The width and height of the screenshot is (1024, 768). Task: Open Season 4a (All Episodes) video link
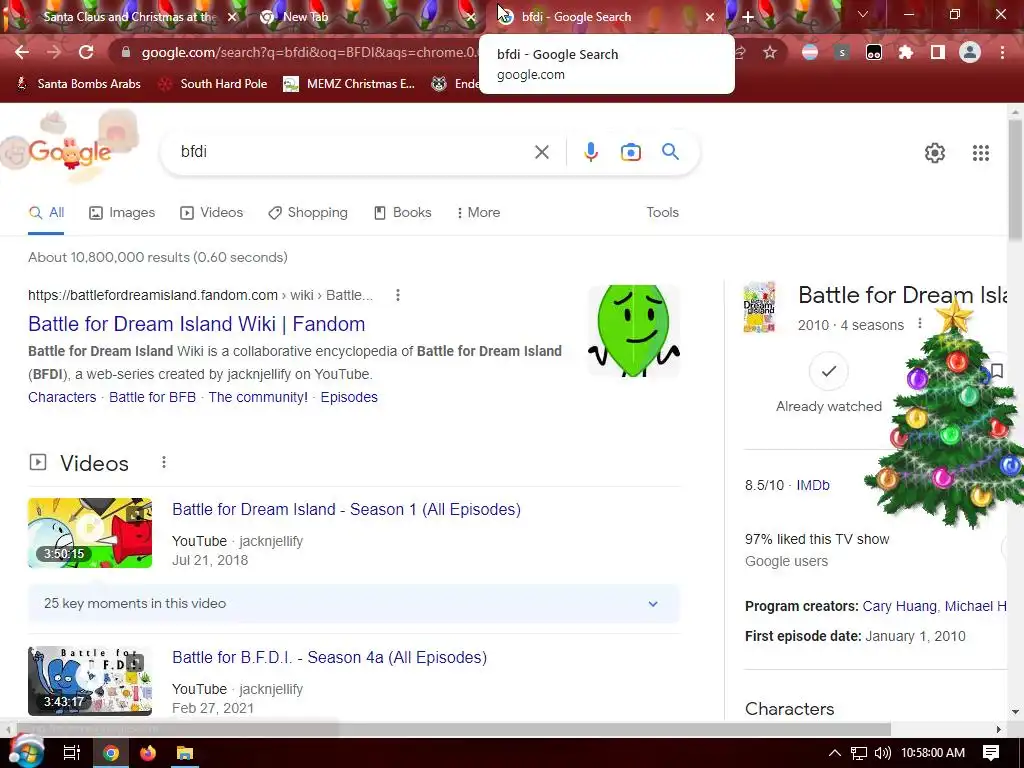coord(329,658)
